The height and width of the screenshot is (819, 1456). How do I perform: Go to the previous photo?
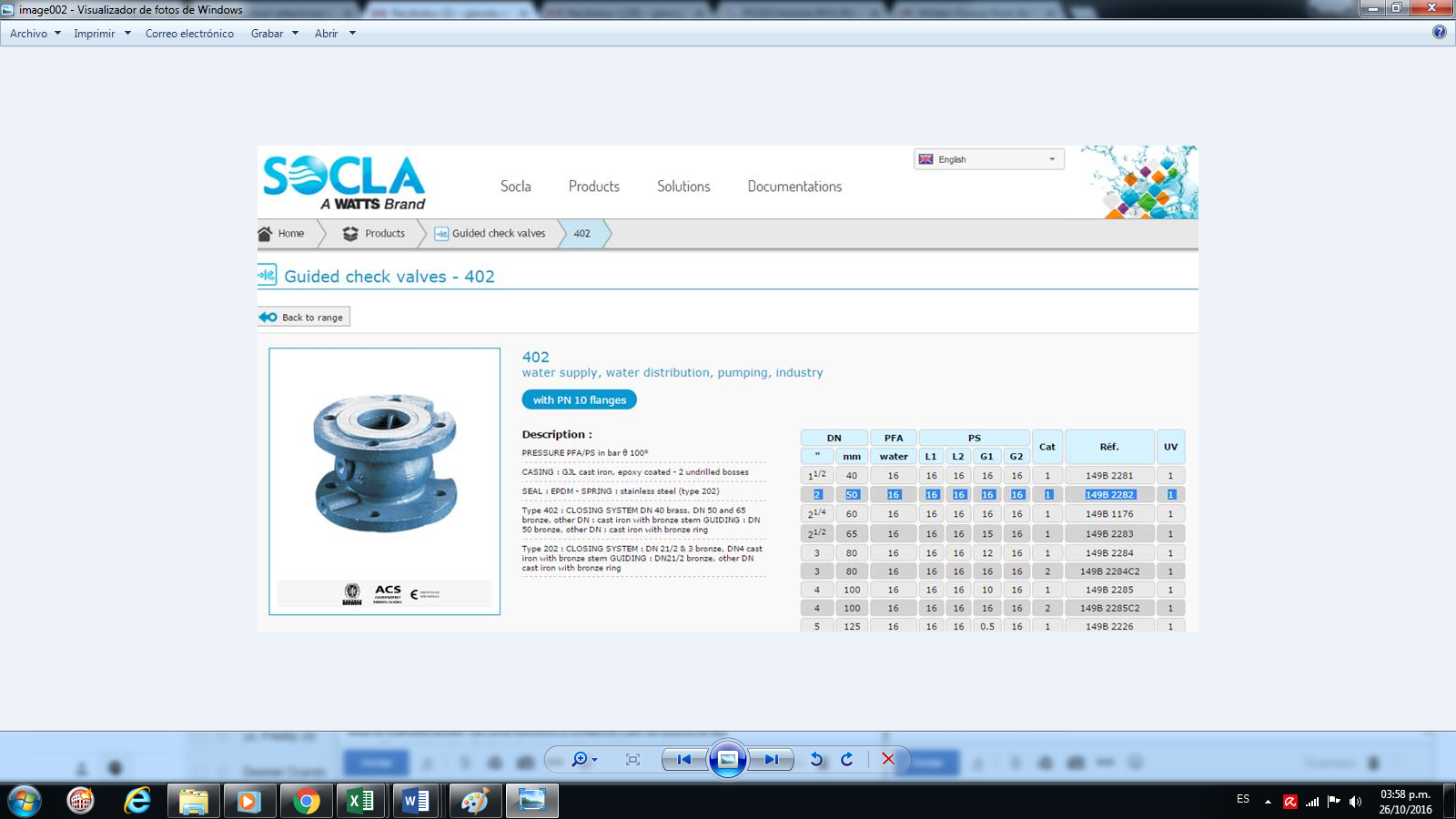[x=684, y=759]
